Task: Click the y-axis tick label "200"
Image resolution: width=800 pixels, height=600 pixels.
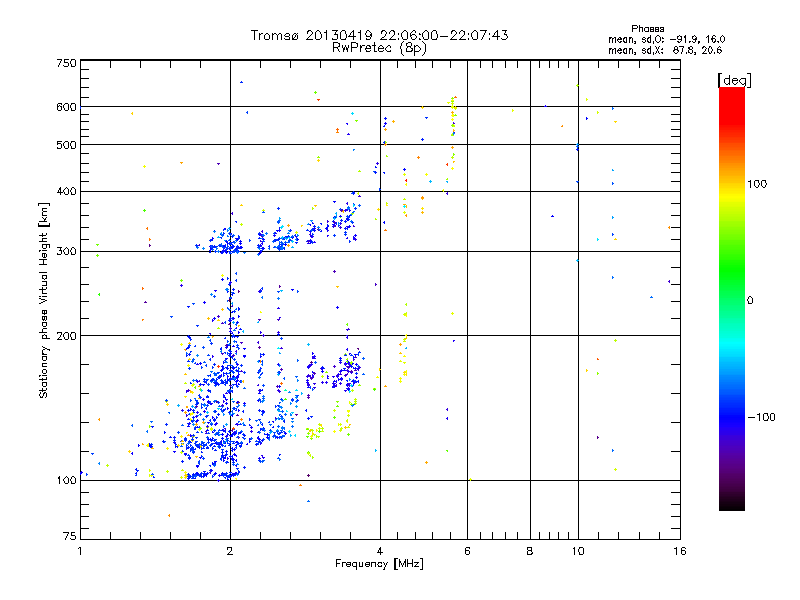Action: (66, 336)
